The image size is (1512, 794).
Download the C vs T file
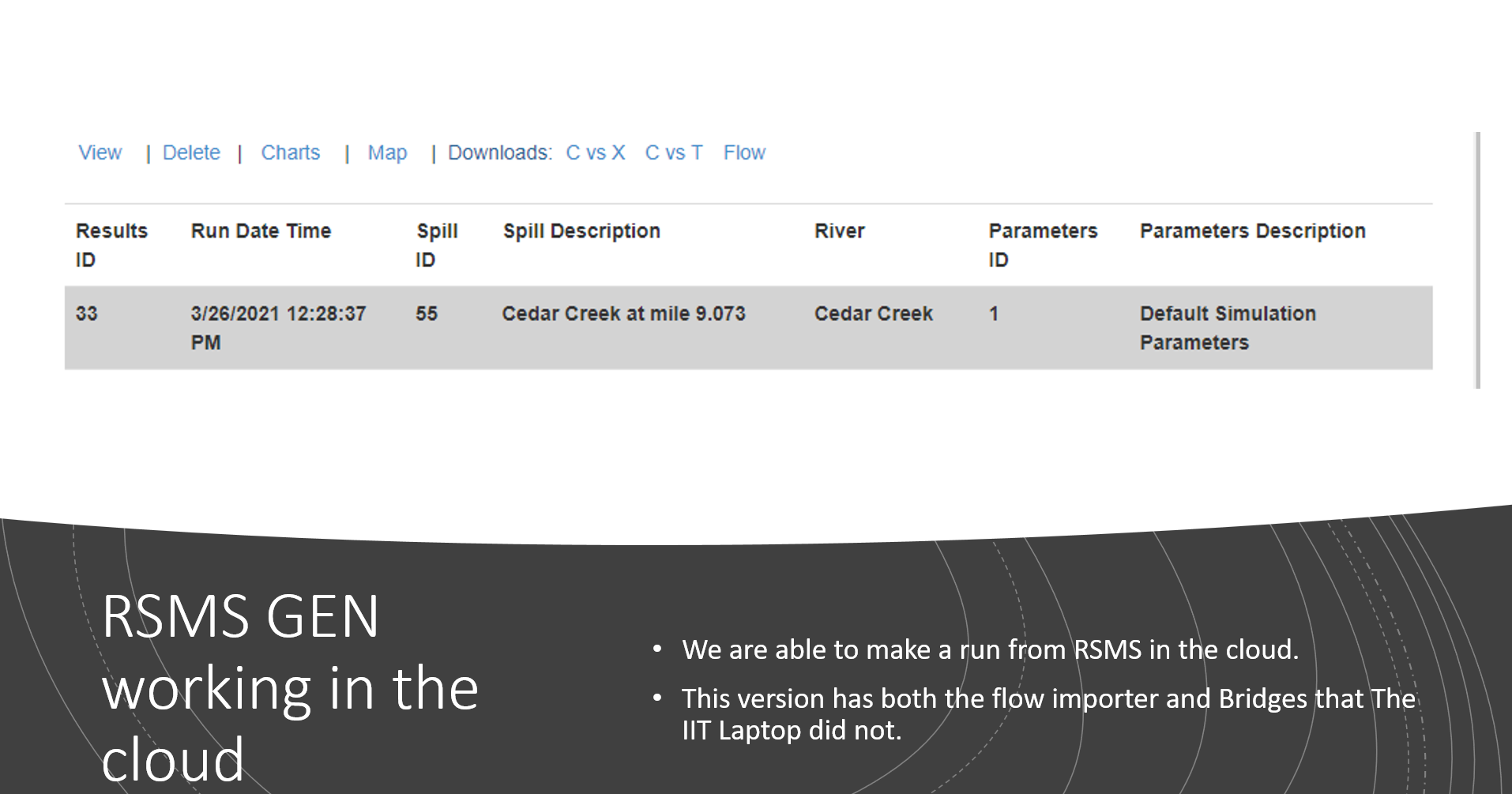coord(674,152)
